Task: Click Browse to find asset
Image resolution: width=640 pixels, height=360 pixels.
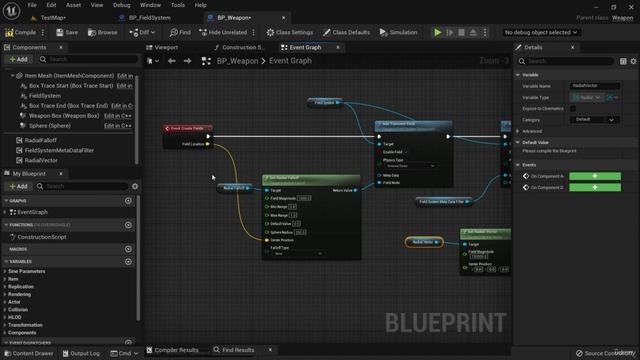Action: [x=102, y=32]
